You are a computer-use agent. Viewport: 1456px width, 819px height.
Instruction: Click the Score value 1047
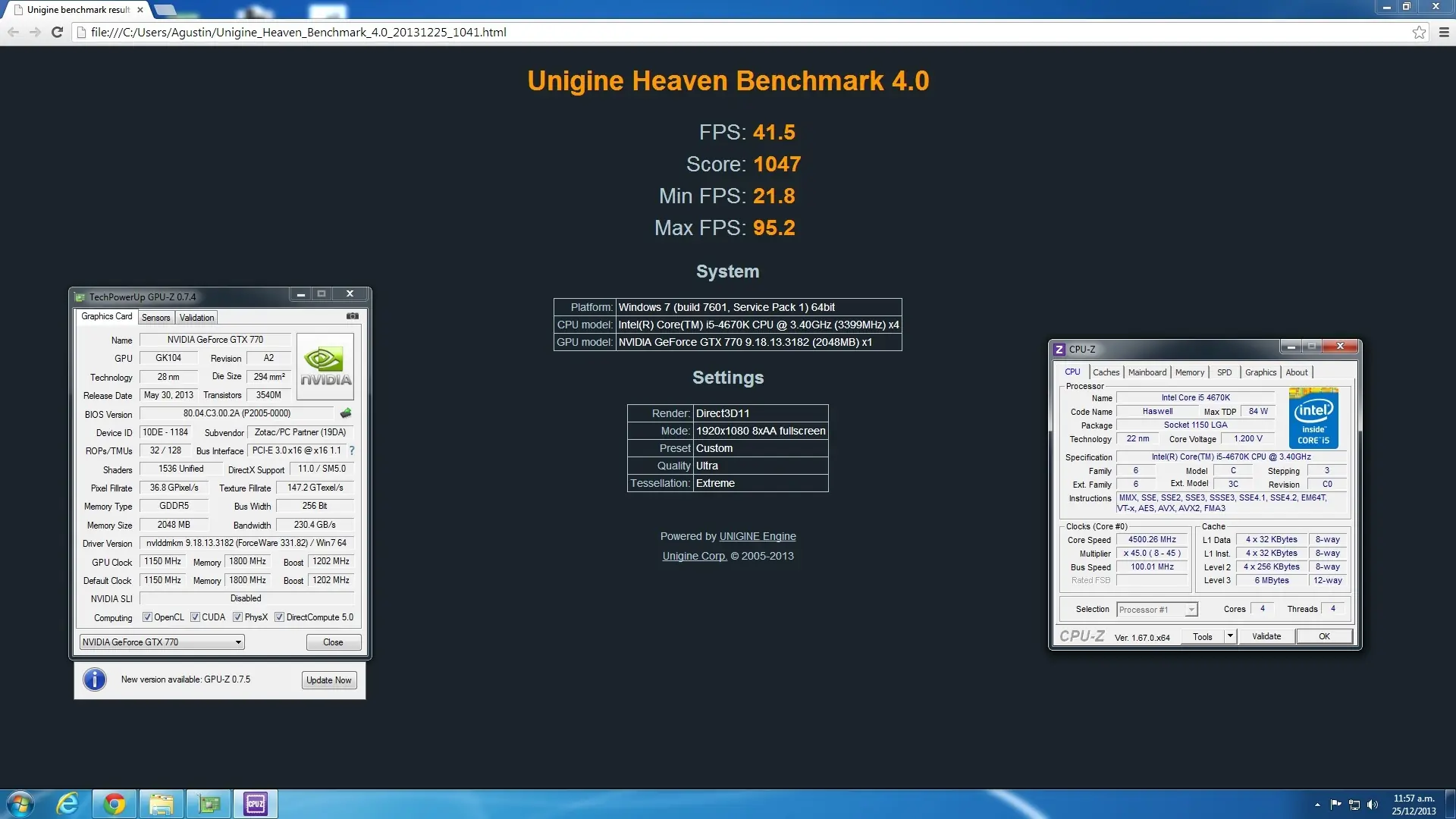(x=777, y=164)
